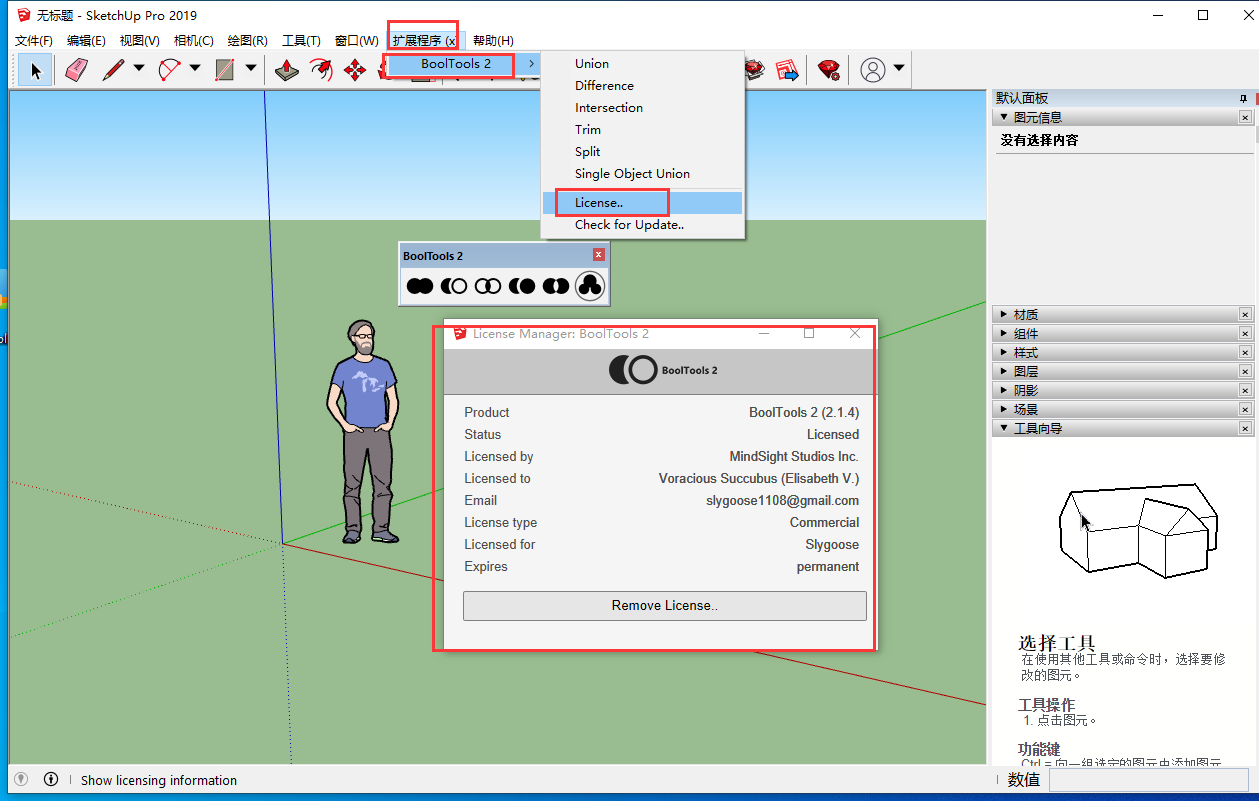Open the 帮助(H) menu
Image resolution: width=1259 pixels, height=801 pixels.
pos(493,40)
